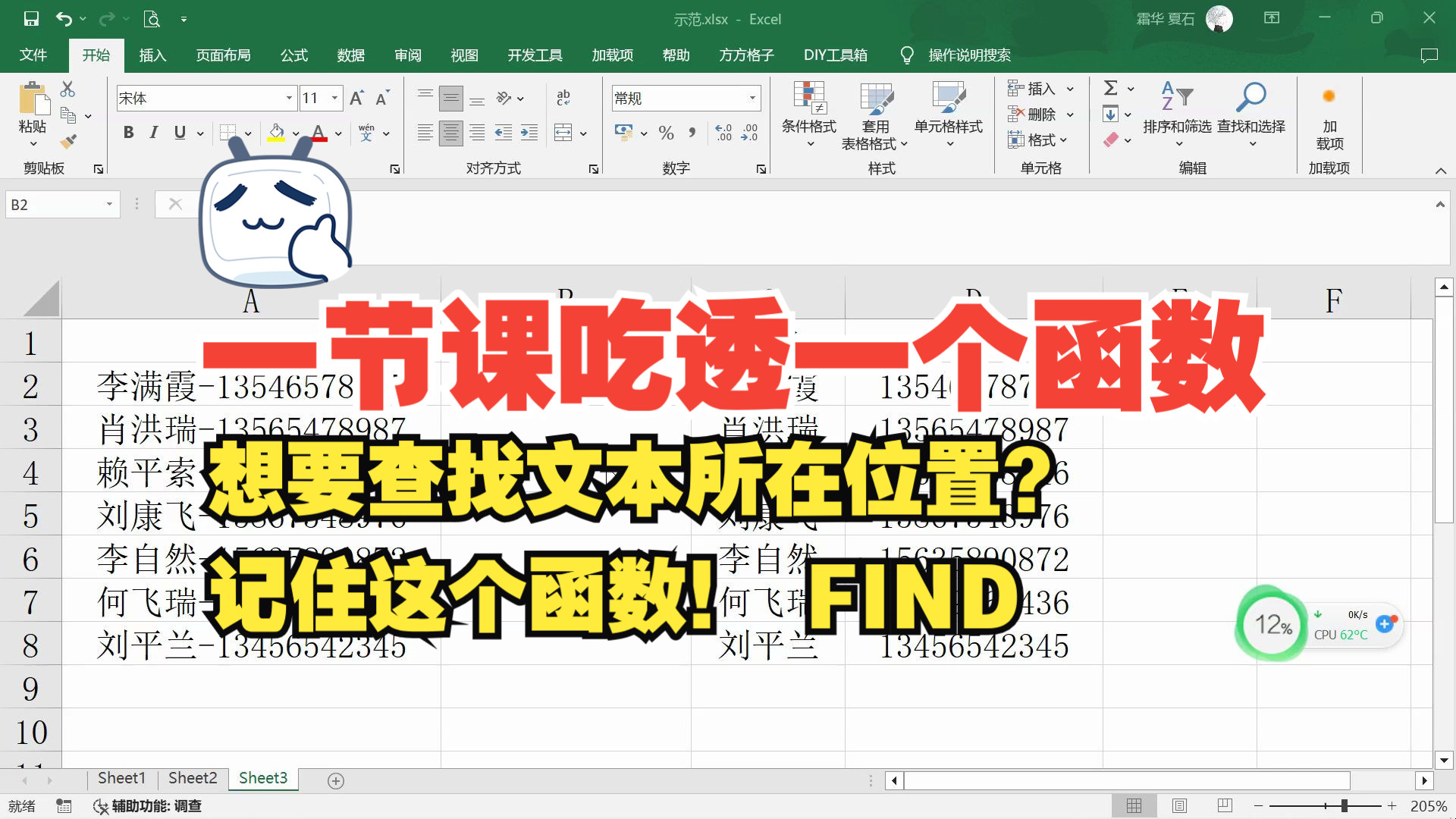Click the Merge and Center icon
The height and width of the screenshot is (819, 1456).
(x=563, y=133)
